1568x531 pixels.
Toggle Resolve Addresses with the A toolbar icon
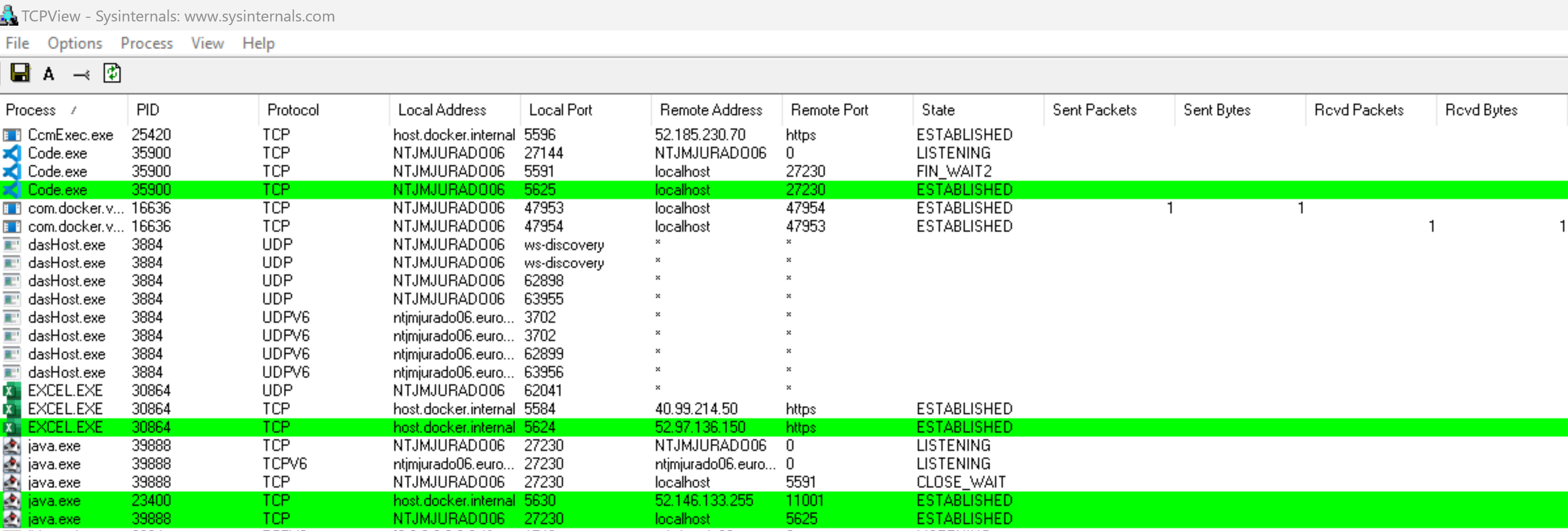point(49,74)
